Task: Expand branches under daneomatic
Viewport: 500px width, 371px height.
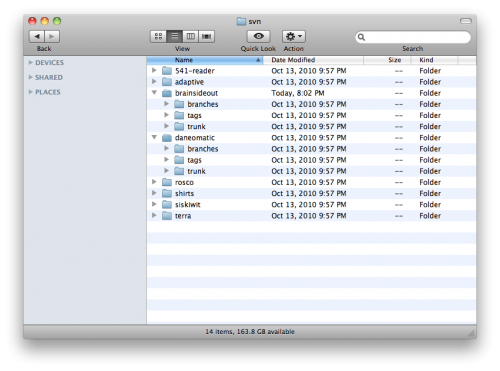Action: point(166,148)
